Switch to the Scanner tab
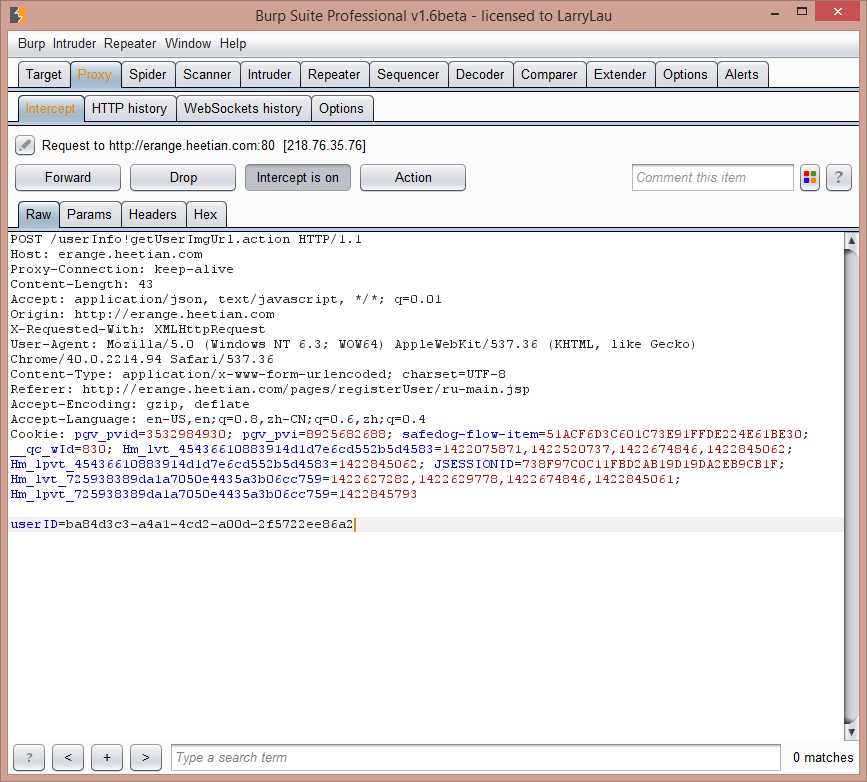 tap(207, 75)
